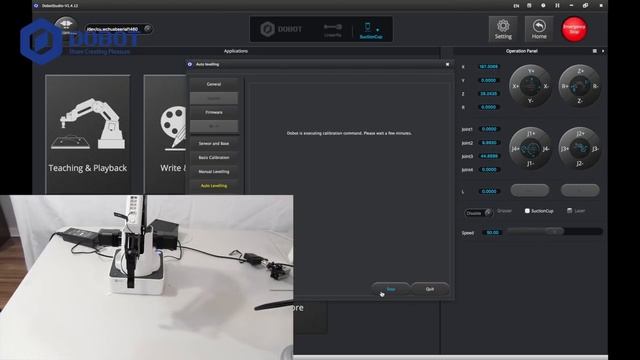Open the Teaching & Playback application

coord(88,135)
